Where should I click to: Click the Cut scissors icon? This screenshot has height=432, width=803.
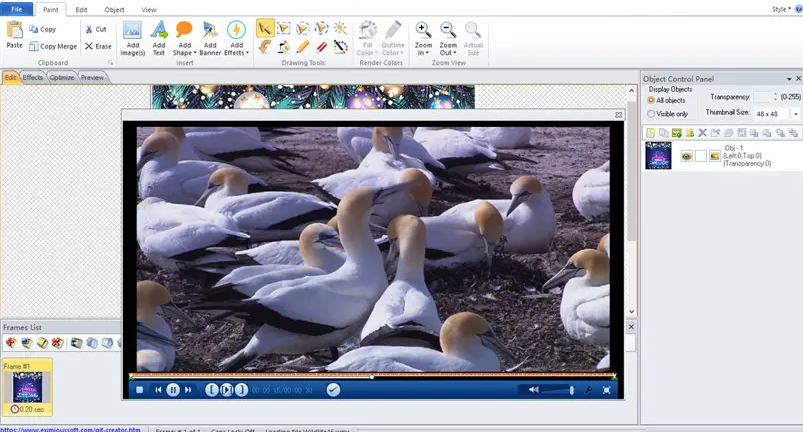pos(90,29)
